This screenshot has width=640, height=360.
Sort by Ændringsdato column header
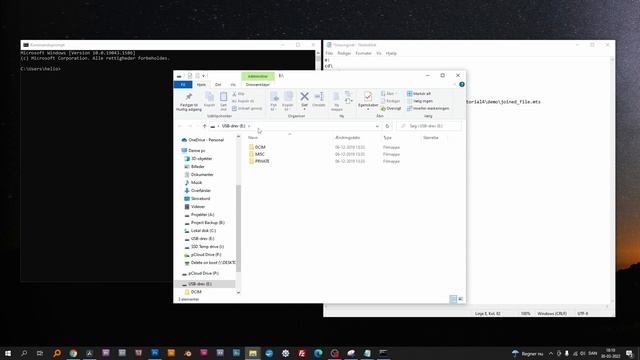[347, 138]
